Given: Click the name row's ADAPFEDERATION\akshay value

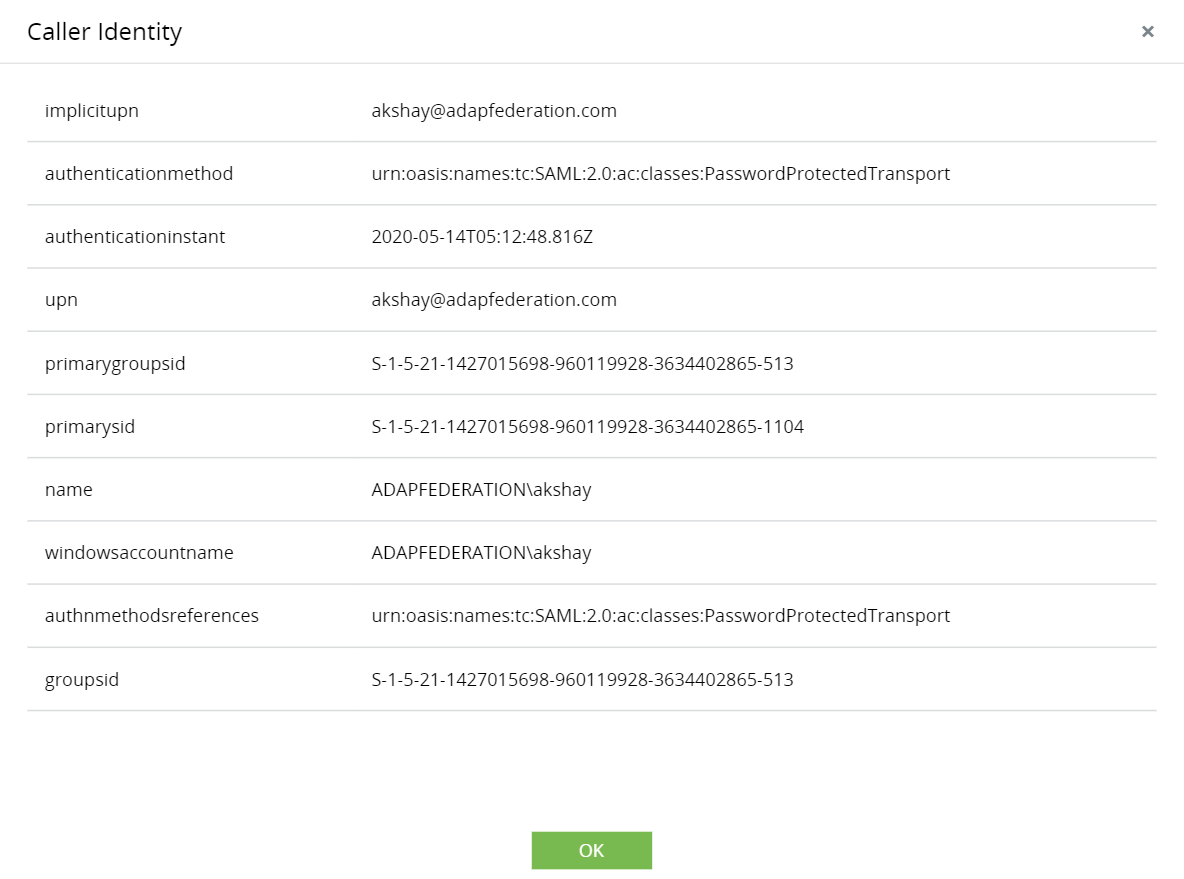Looking at the screenshot, I should tap(481, 490).
